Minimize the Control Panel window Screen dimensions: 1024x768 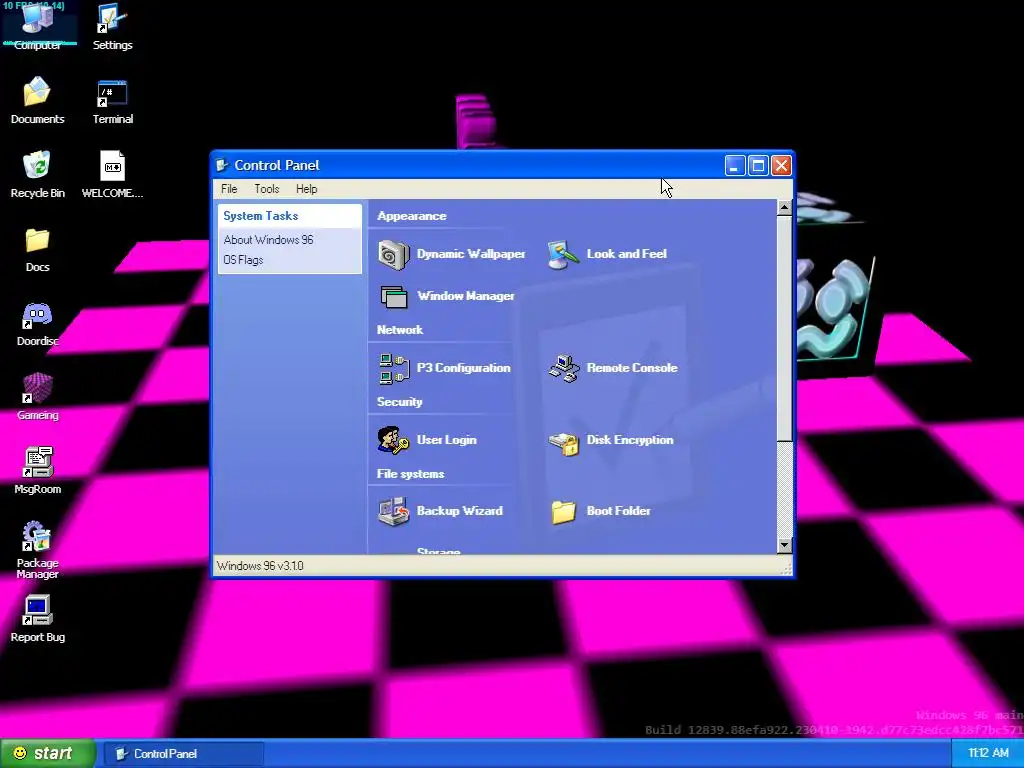pyautogui.click(x=735, y=166)
